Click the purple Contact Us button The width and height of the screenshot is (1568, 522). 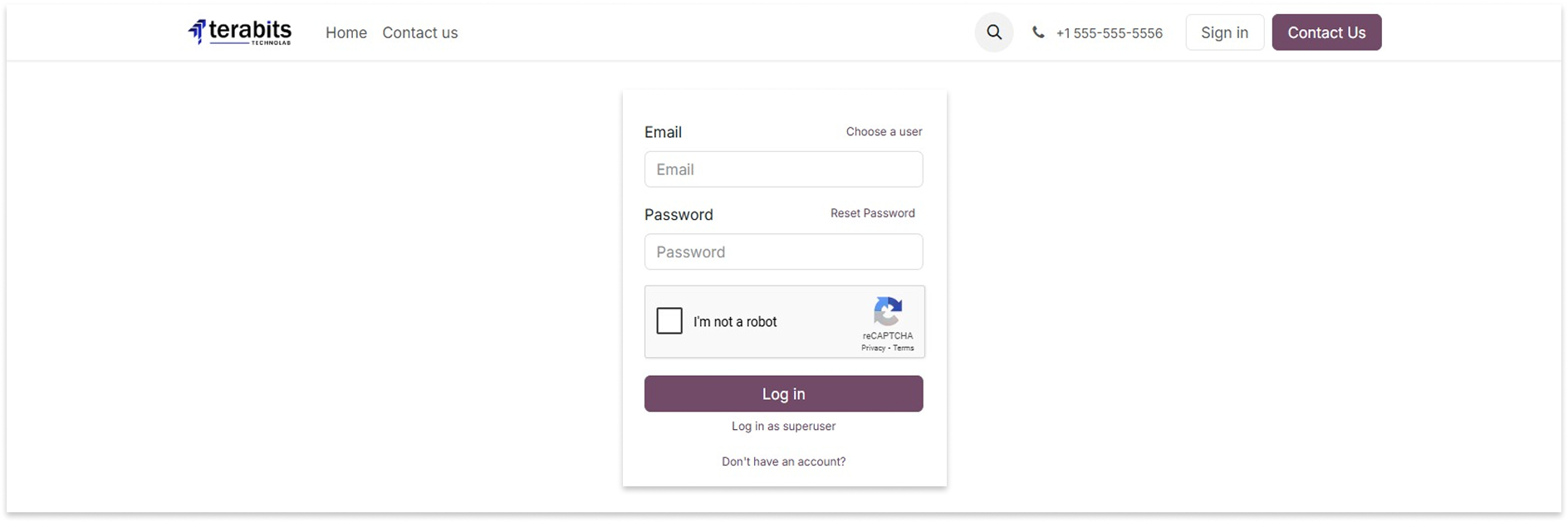(x=1326, y=32)
